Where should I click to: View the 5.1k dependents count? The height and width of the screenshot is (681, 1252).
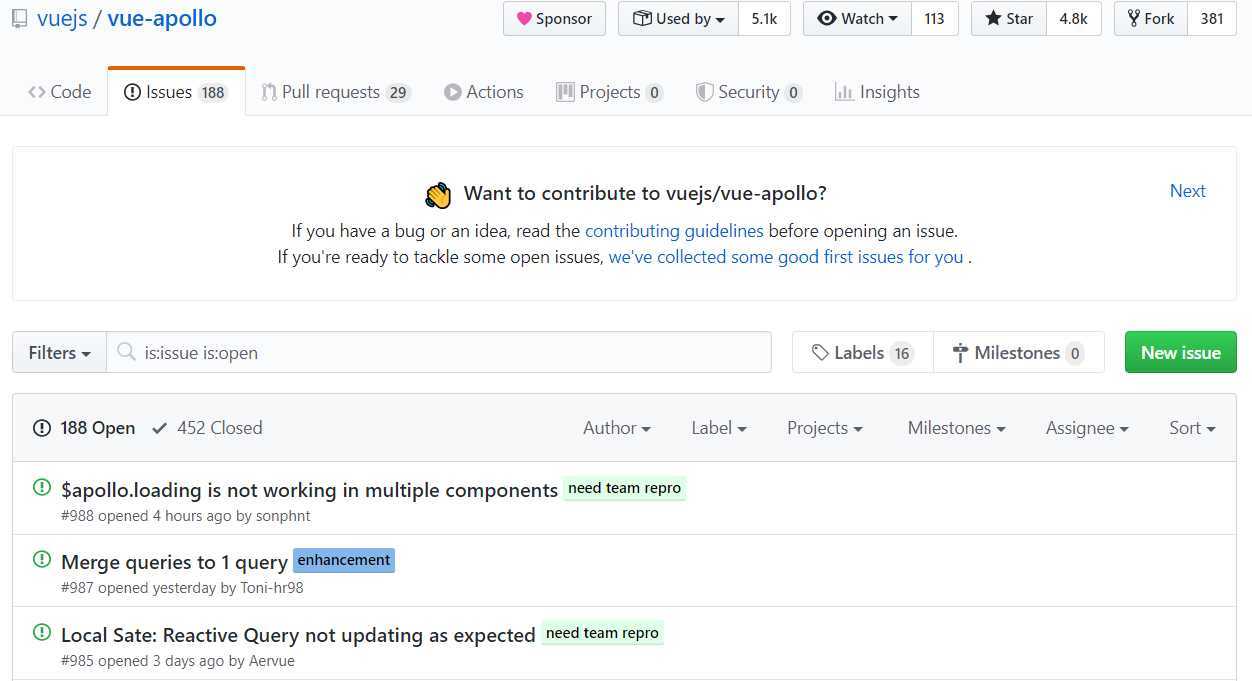coord(764,19)
